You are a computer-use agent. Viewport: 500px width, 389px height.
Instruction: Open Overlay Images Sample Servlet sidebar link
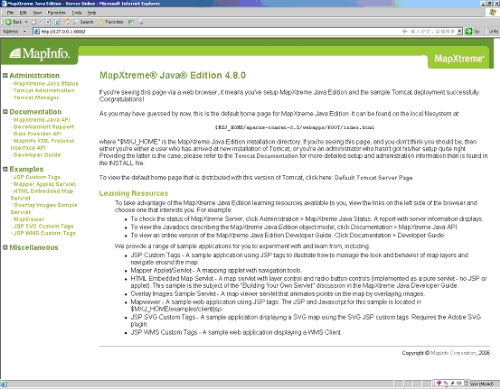[44, 208]
